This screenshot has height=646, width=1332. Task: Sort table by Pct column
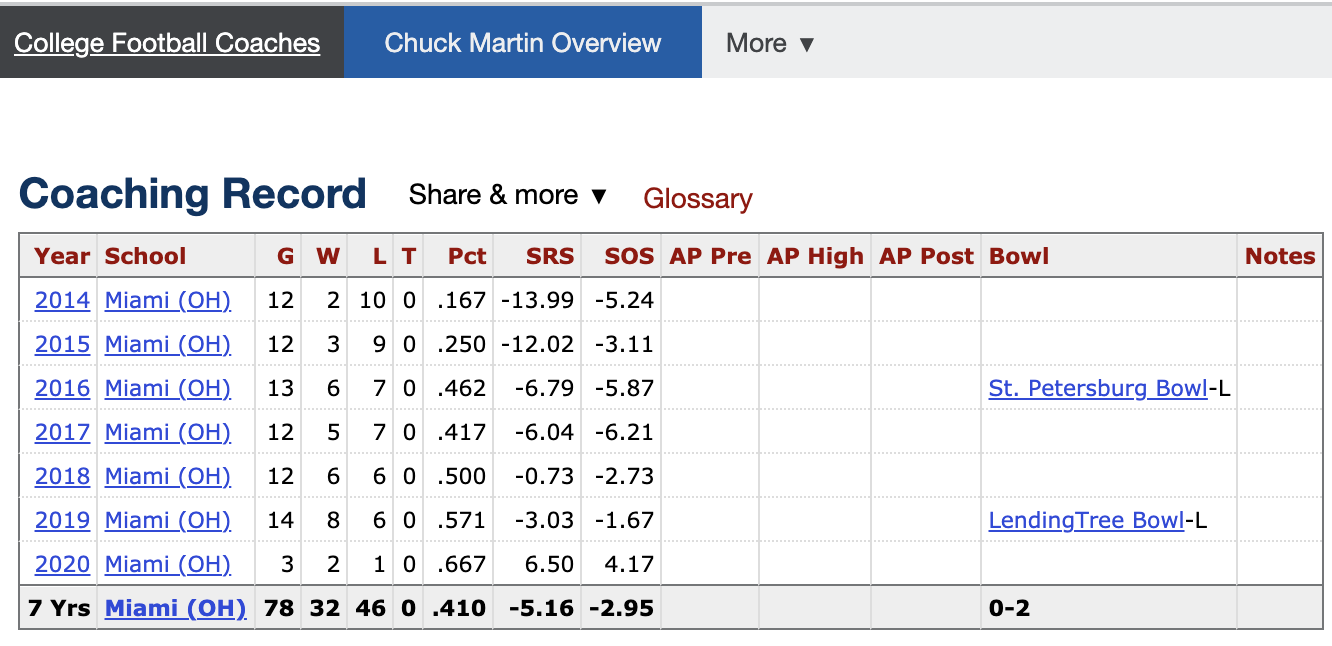[x=466, y=256]
